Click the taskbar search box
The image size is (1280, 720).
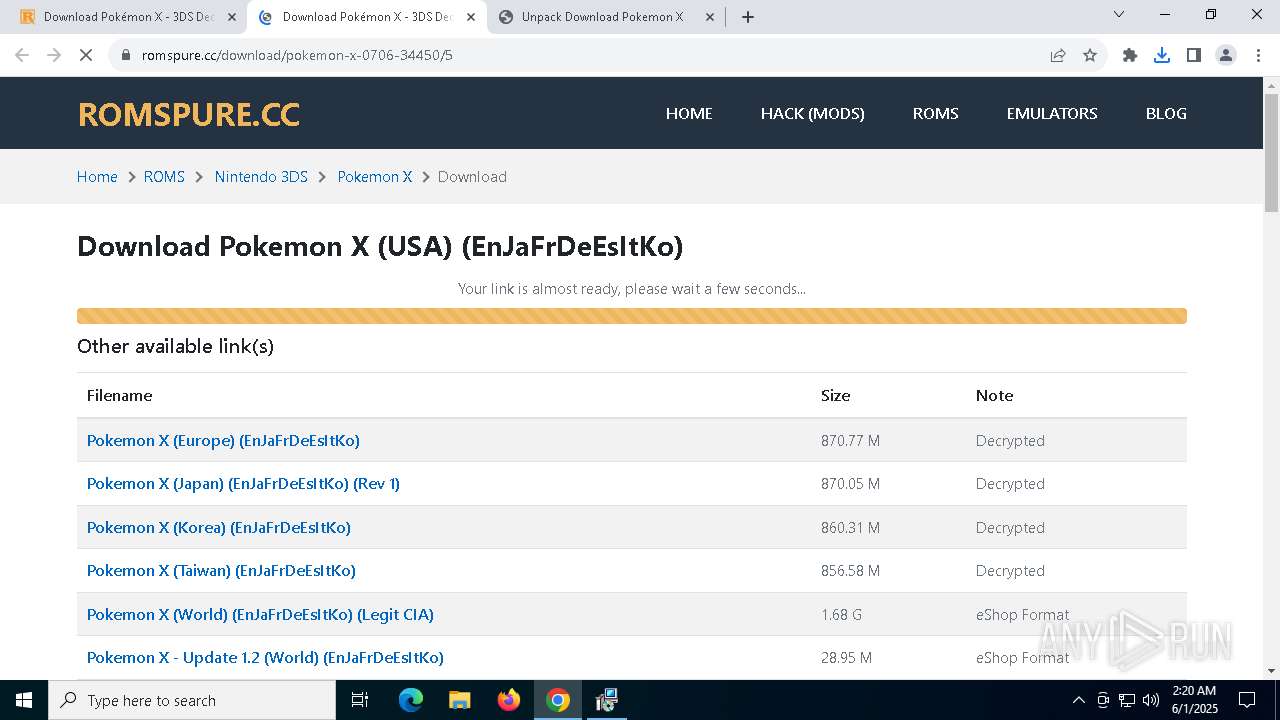point(192,700)
